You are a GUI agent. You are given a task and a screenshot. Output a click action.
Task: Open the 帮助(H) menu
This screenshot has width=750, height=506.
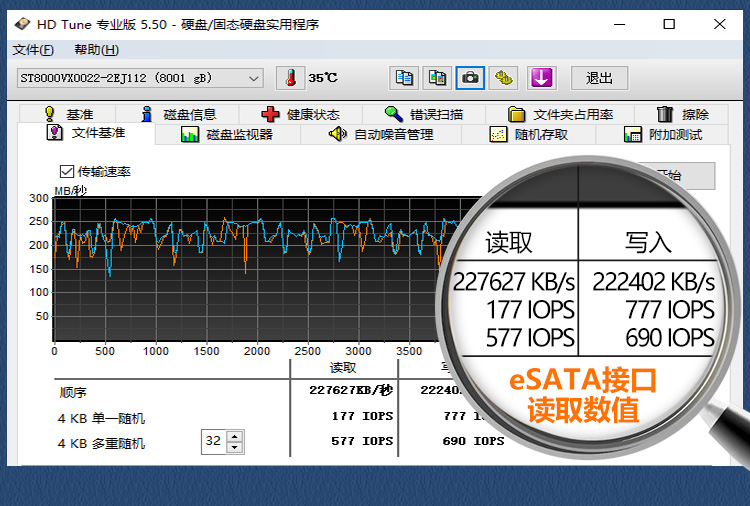coord(96,50)
